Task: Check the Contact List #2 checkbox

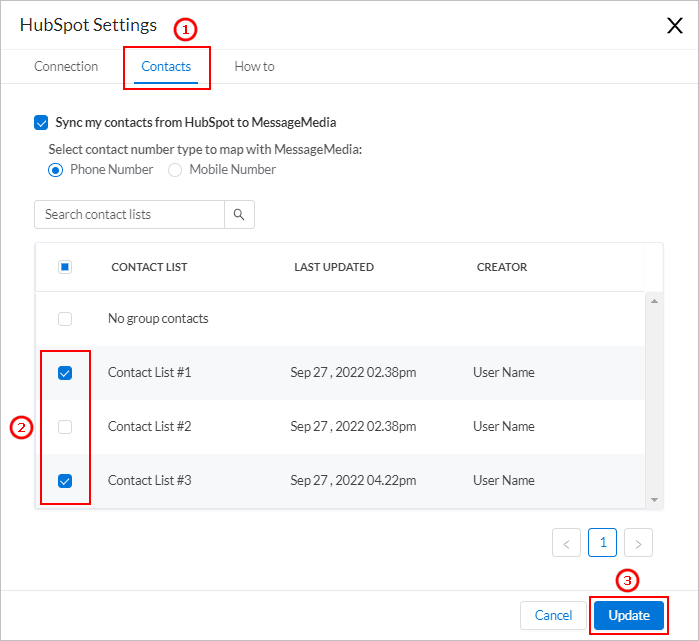Action: (x=65, y=427)
